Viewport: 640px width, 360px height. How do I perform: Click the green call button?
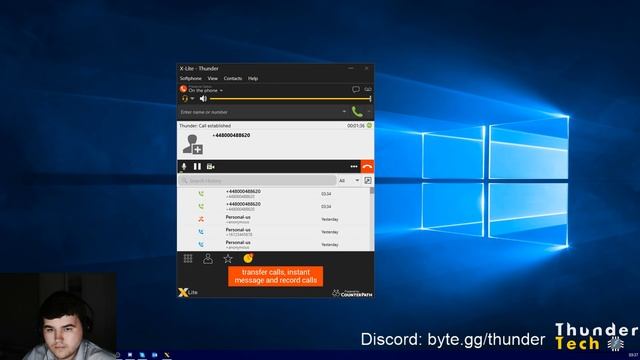(357, 111)
